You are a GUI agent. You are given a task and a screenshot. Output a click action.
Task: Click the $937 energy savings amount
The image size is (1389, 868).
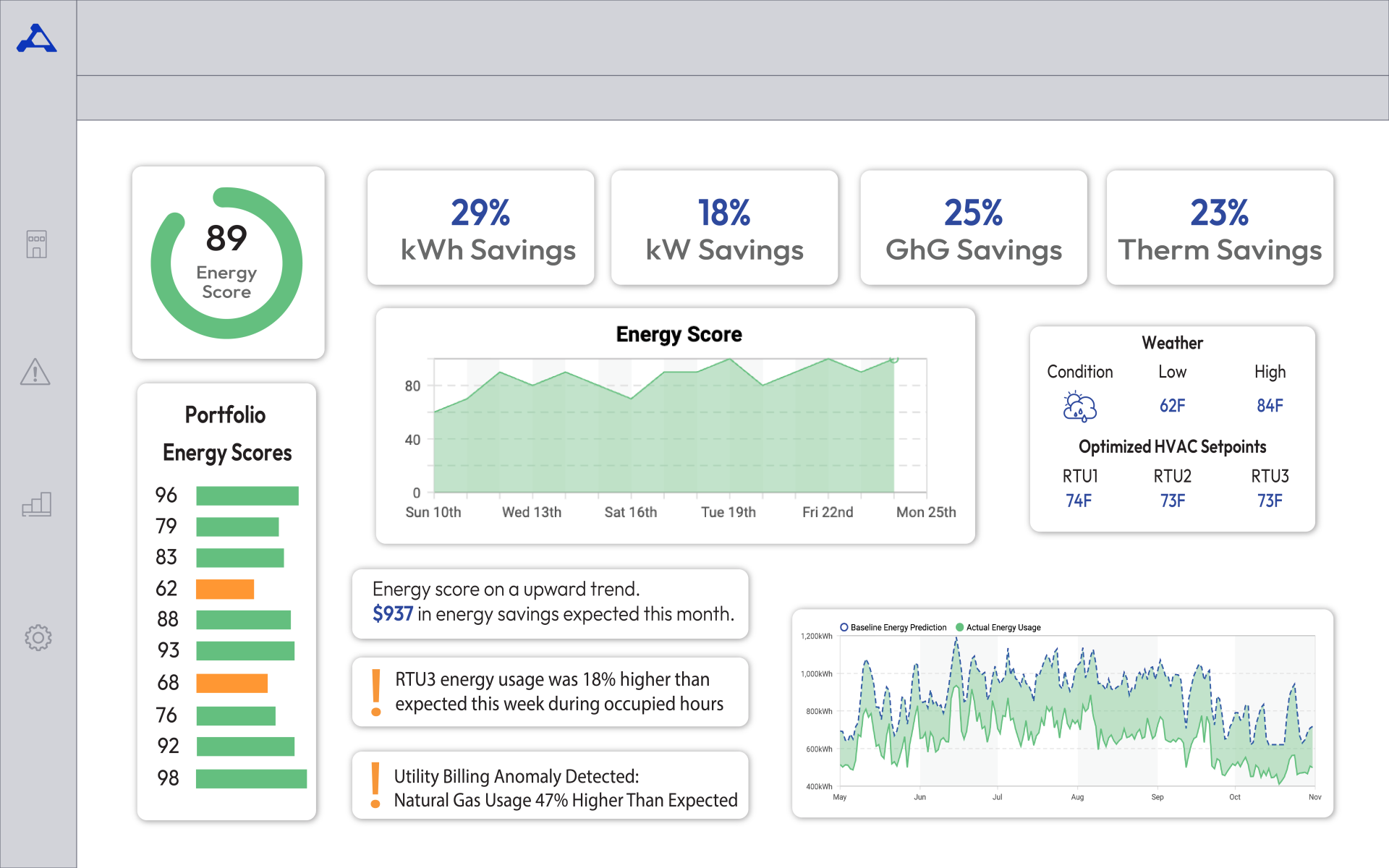pos(393,614)
